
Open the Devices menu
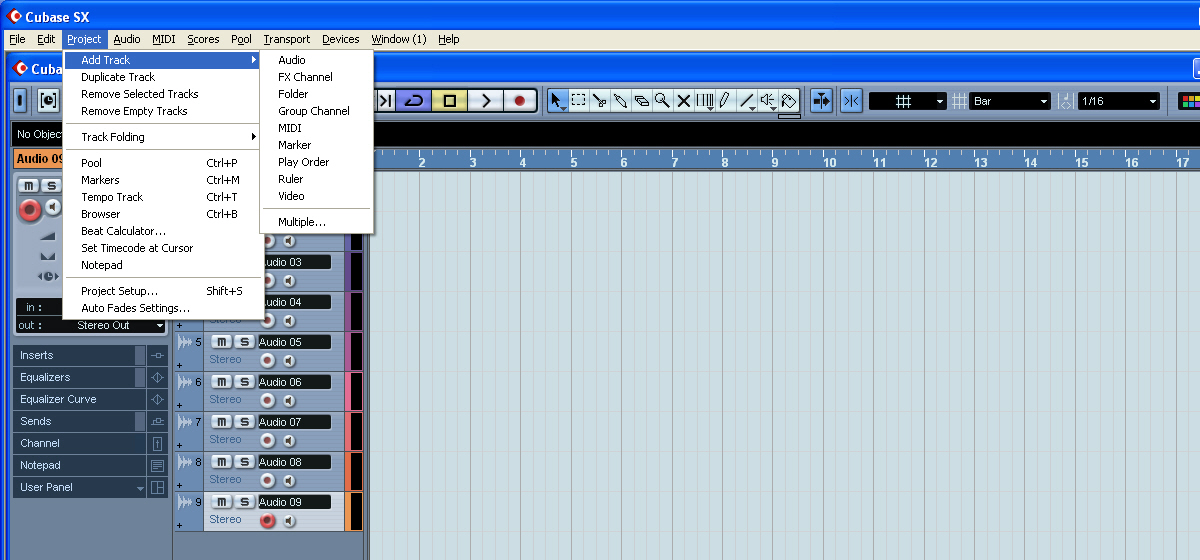point(341,39)
